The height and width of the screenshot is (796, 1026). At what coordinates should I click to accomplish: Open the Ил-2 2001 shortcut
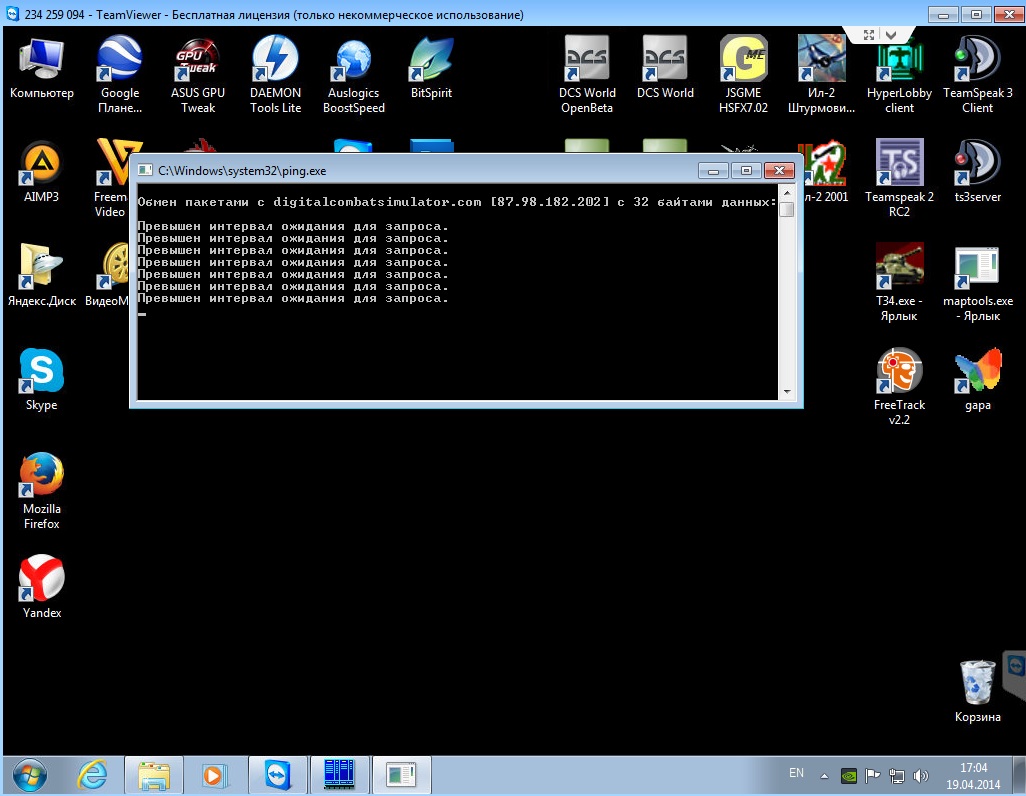pos(825,172)
